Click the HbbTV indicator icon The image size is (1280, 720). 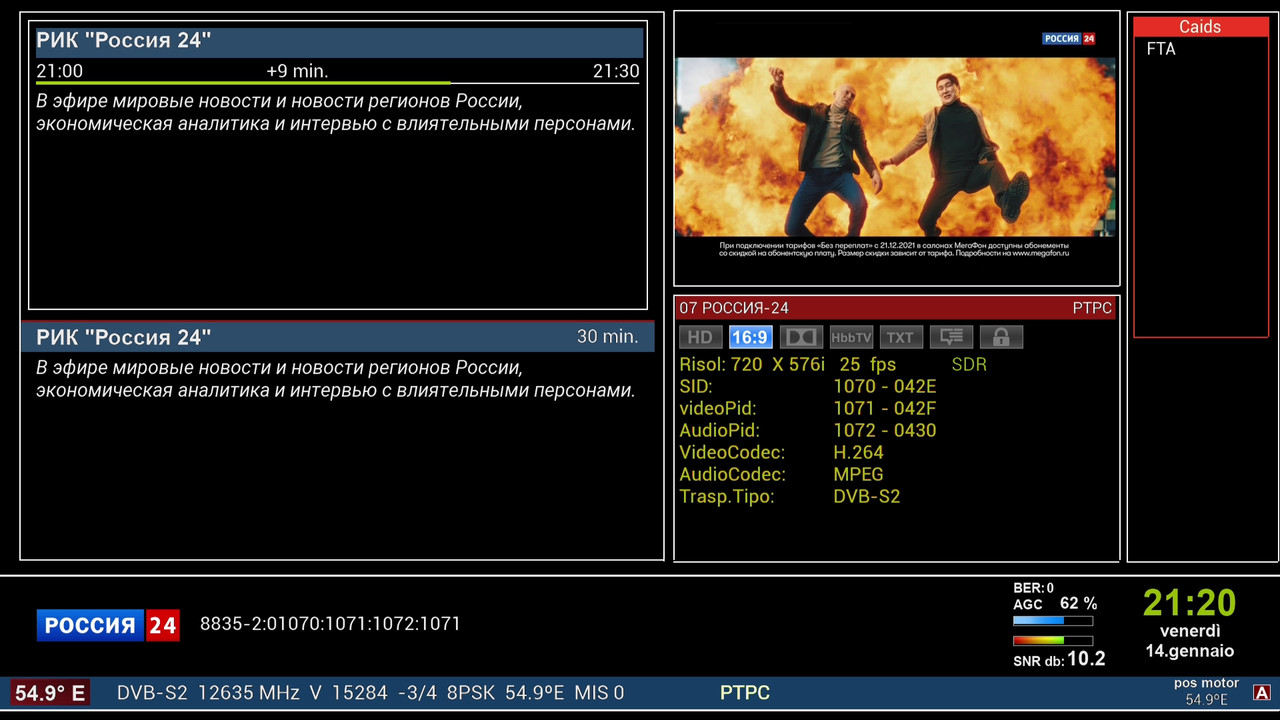tap(851, 337)
